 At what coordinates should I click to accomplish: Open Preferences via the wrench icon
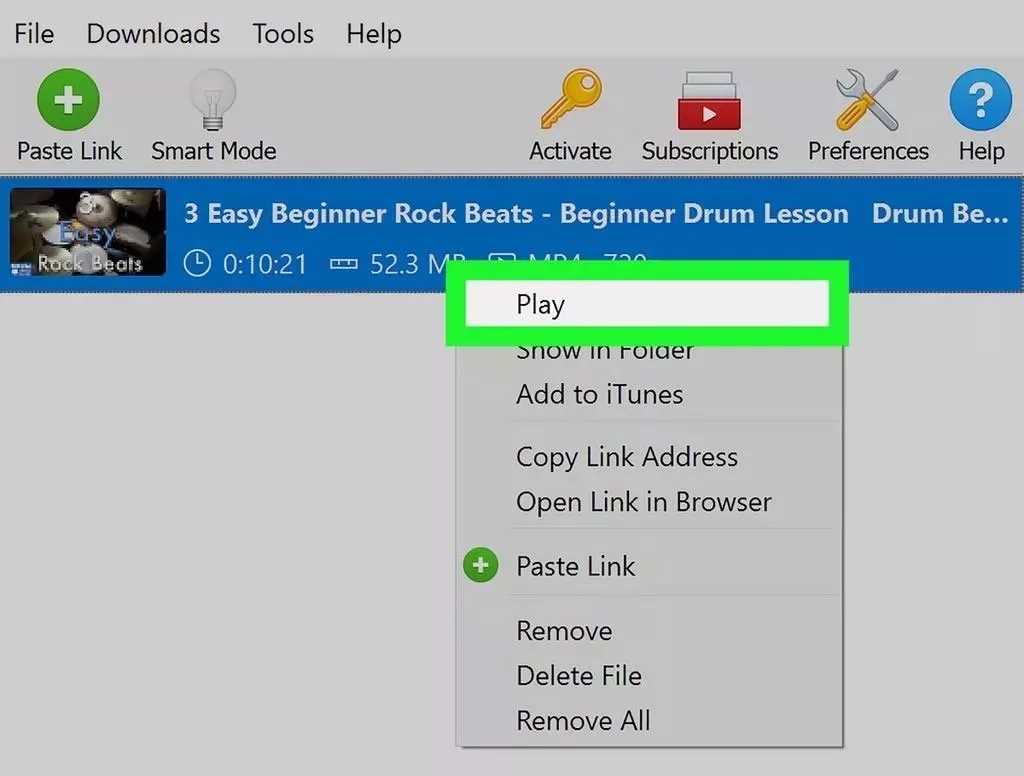click(x=866, y=100)
